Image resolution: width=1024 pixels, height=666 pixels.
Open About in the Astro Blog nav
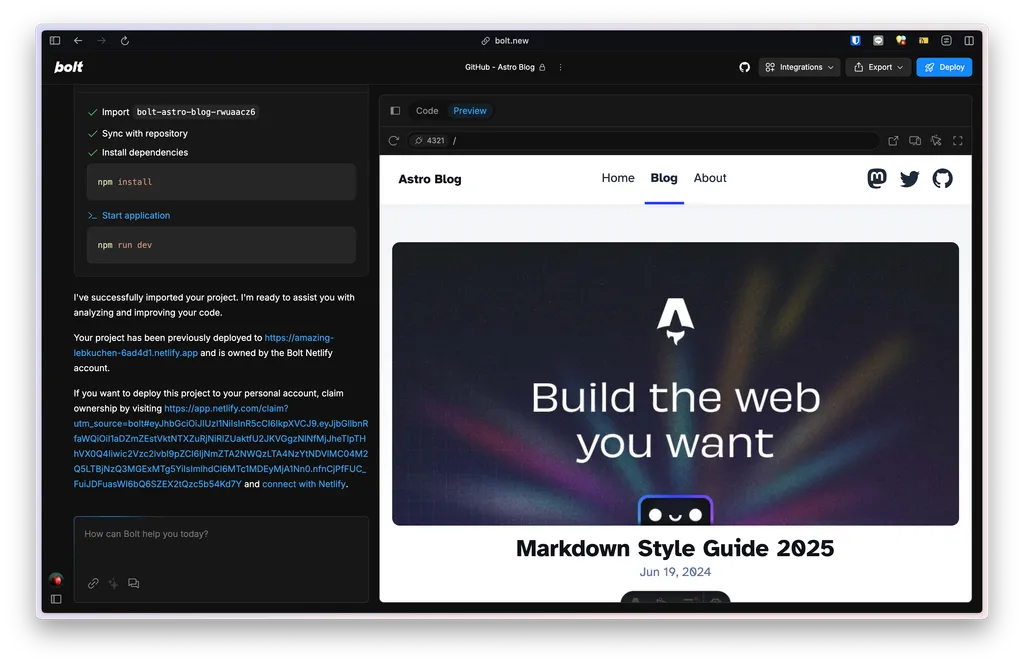[710, 178]
